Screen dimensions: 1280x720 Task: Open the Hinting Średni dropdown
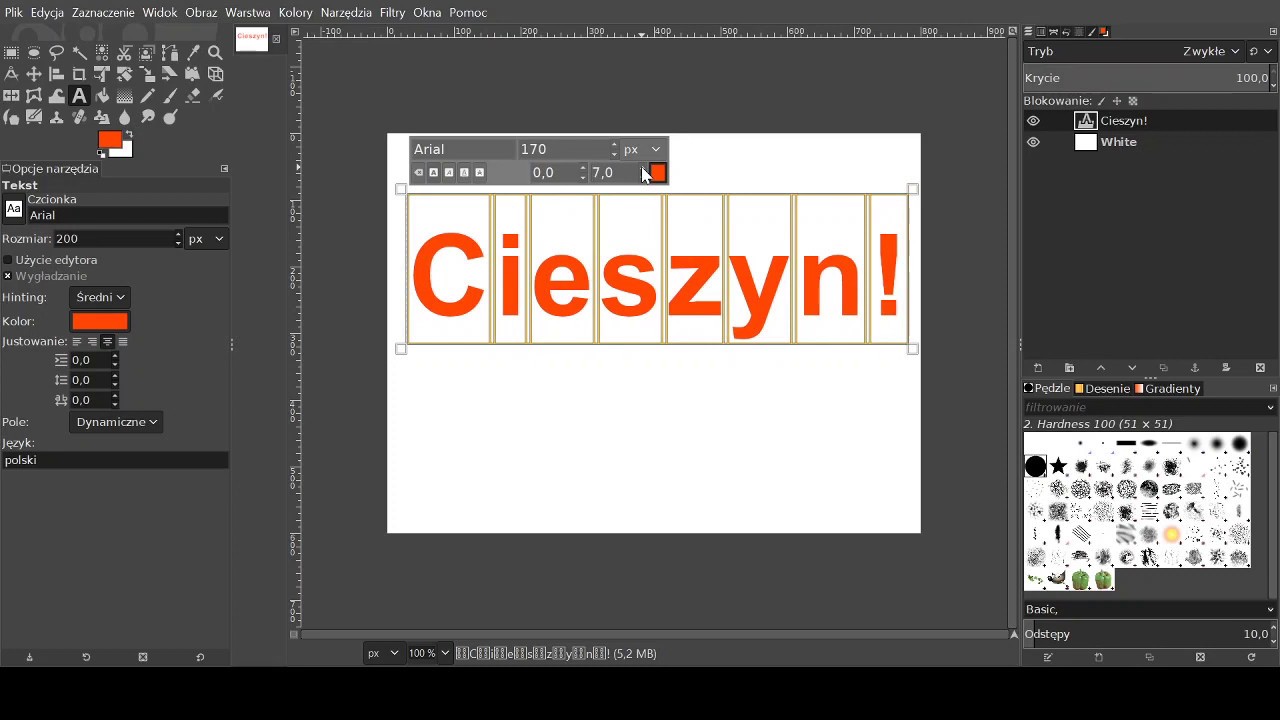100,297
